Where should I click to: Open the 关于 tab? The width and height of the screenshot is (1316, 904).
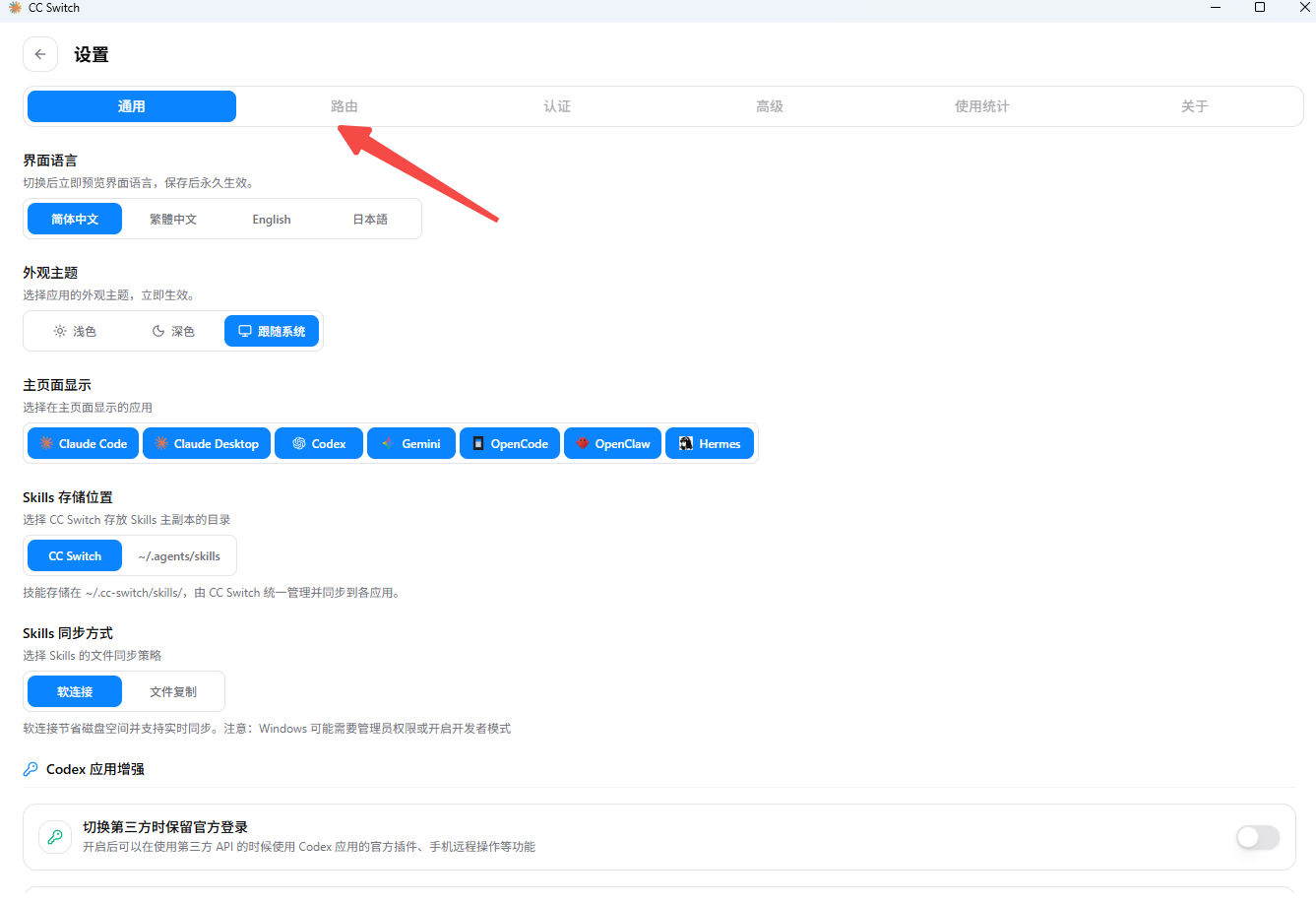[1195, 106]
